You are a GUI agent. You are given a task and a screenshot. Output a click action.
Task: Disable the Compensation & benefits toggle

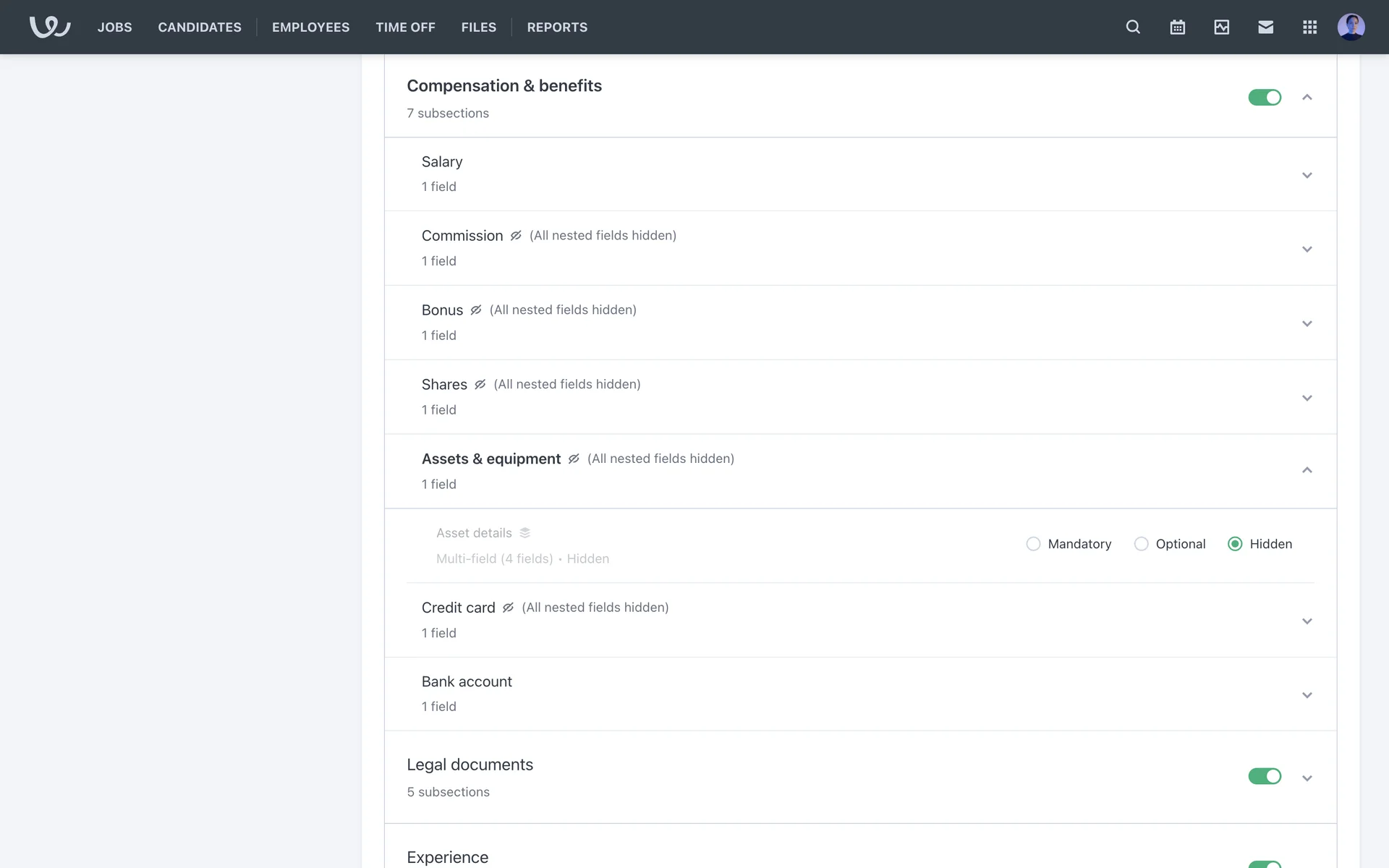1264,97
